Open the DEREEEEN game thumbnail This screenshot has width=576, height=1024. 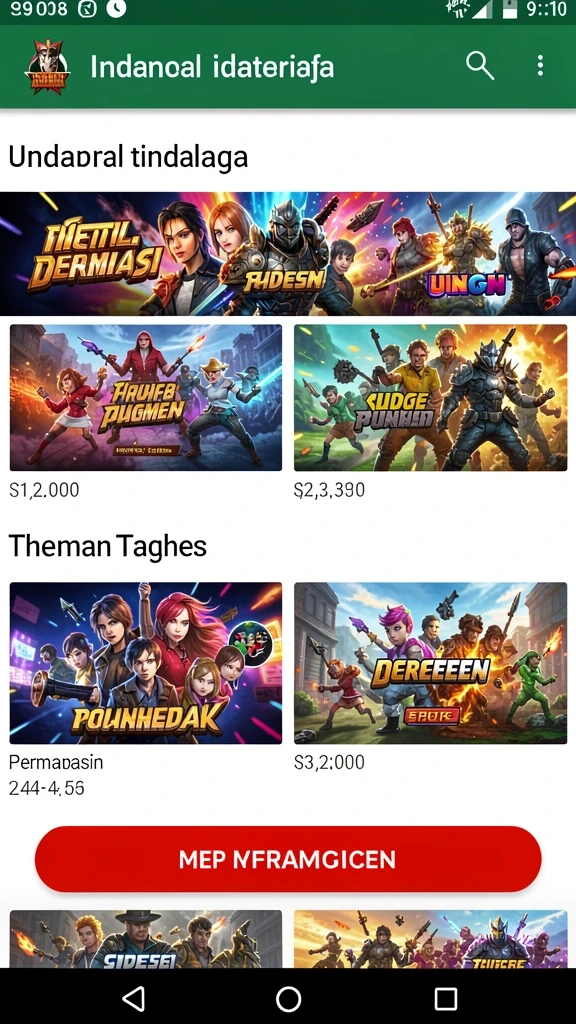pos(430,663)
